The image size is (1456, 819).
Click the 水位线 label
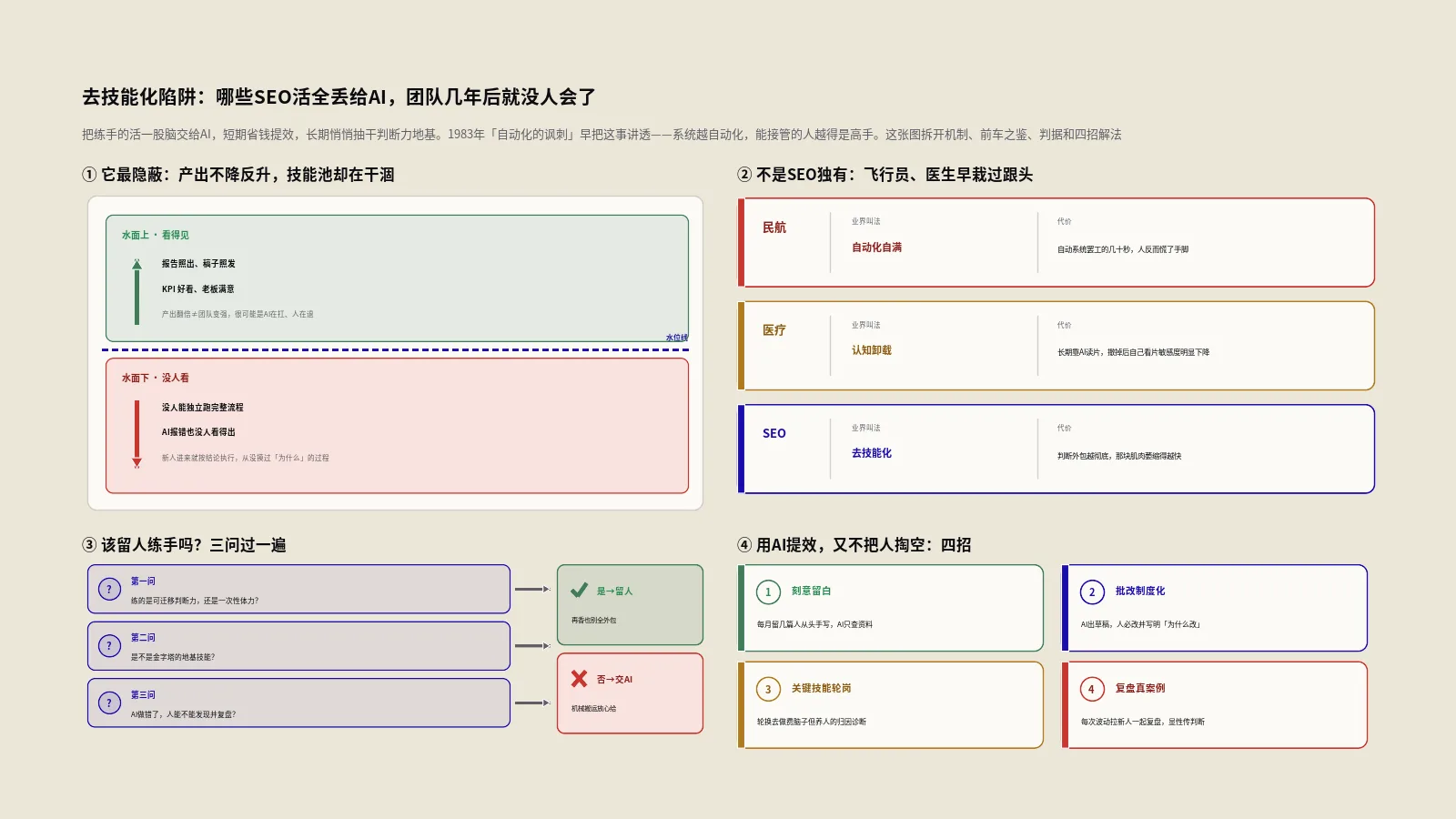[x=676, y=338]
